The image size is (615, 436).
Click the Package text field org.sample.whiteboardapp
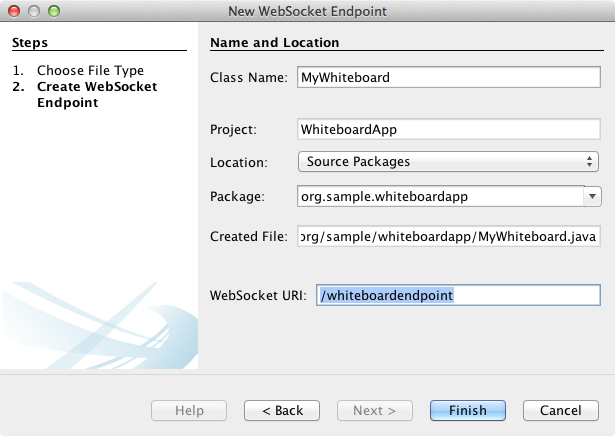(x=440, y=197)
